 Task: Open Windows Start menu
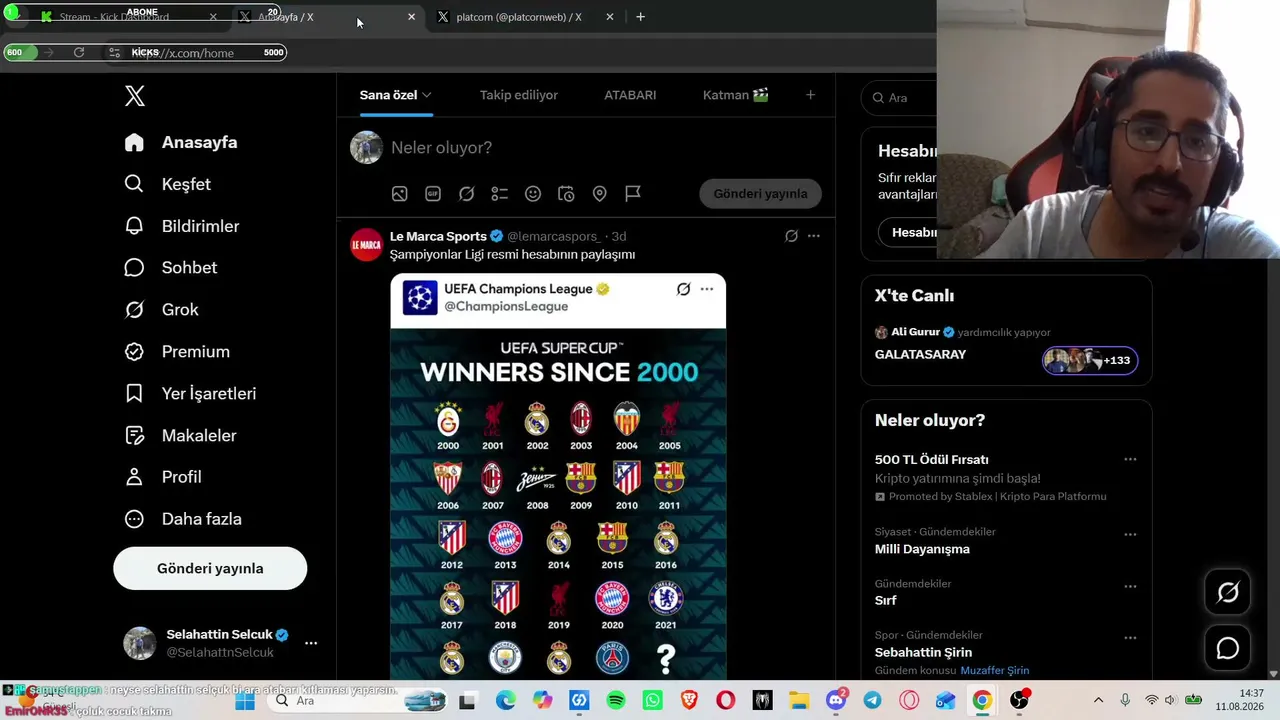pyautogui.click(x=245, y=701)
